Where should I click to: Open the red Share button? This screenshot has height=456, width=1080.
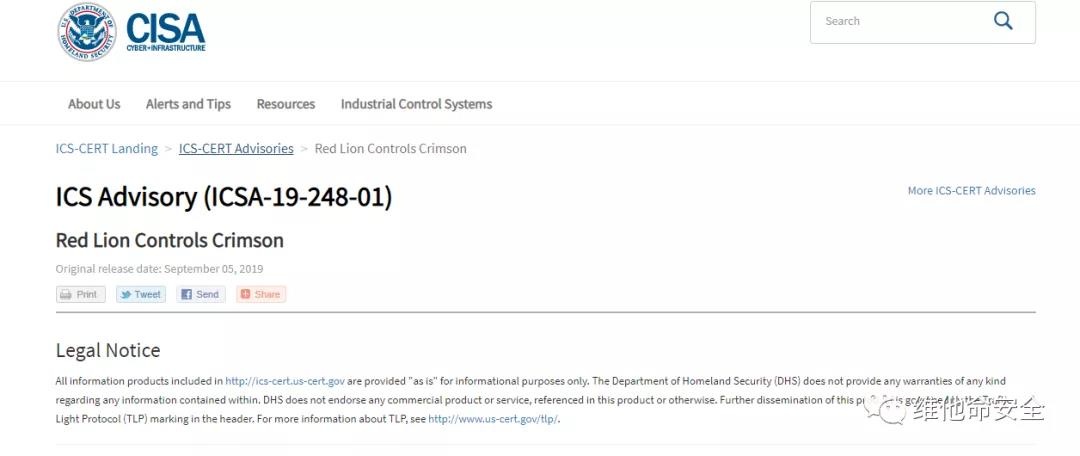261,294
